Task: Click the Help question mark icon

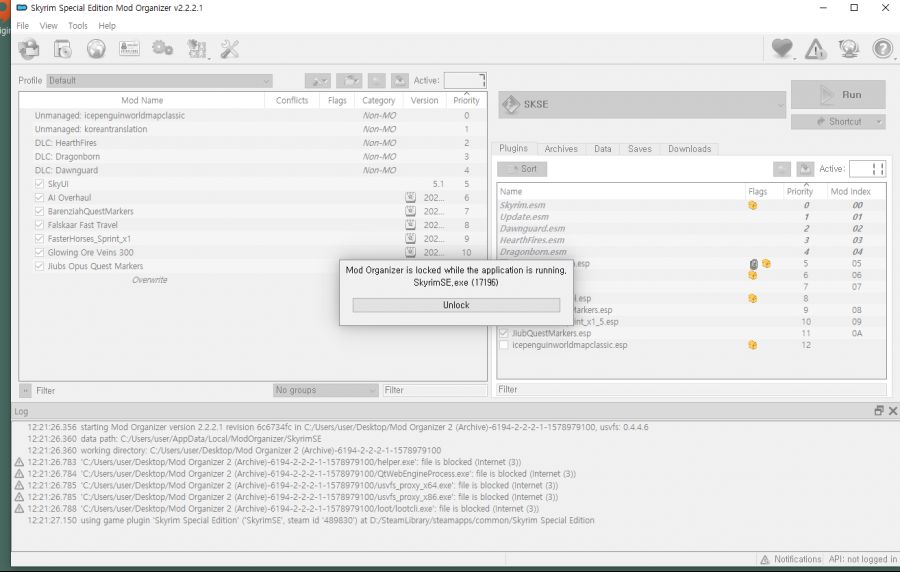Action: click(x=882, y=48)
